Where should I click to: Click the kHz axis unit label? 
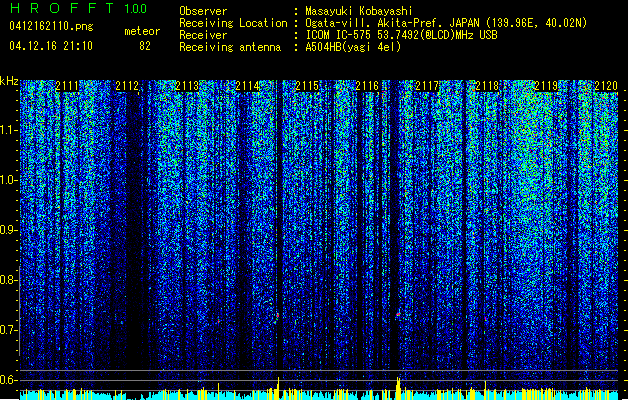pyautogui.click(x=9, y=81)
